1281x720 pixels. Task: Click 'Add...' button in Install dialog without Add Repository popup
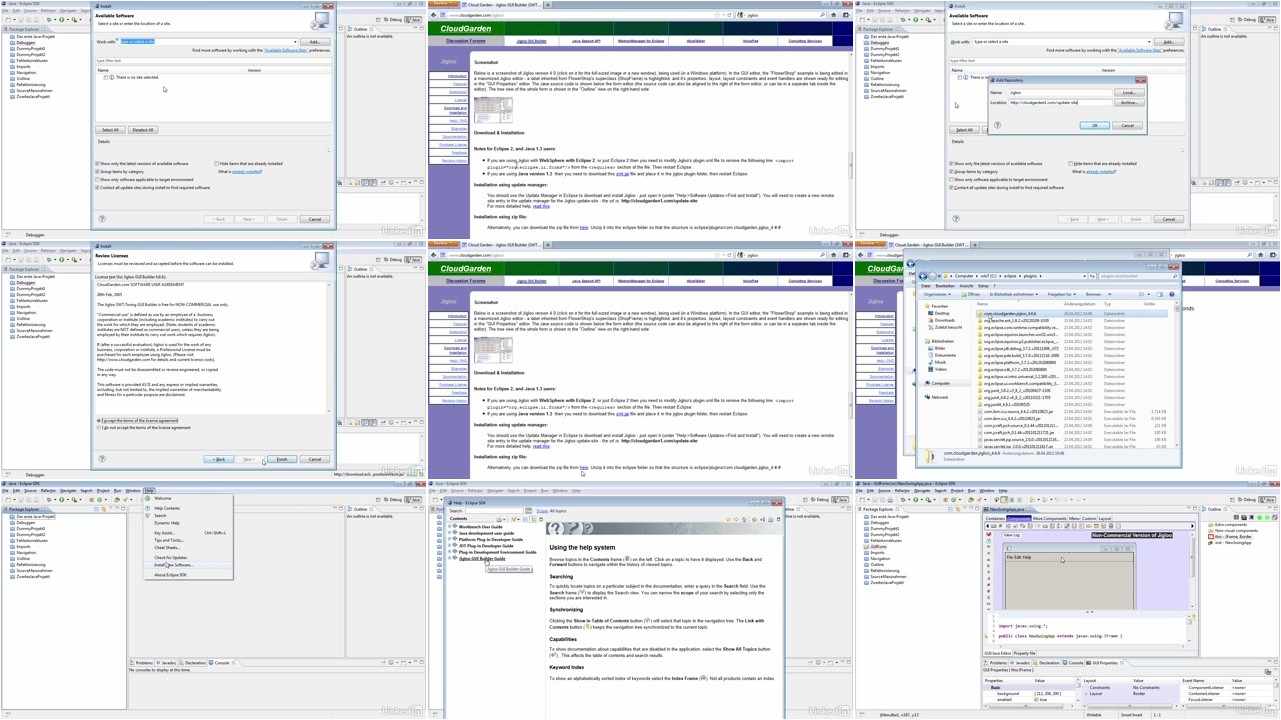tap(315, 42)
